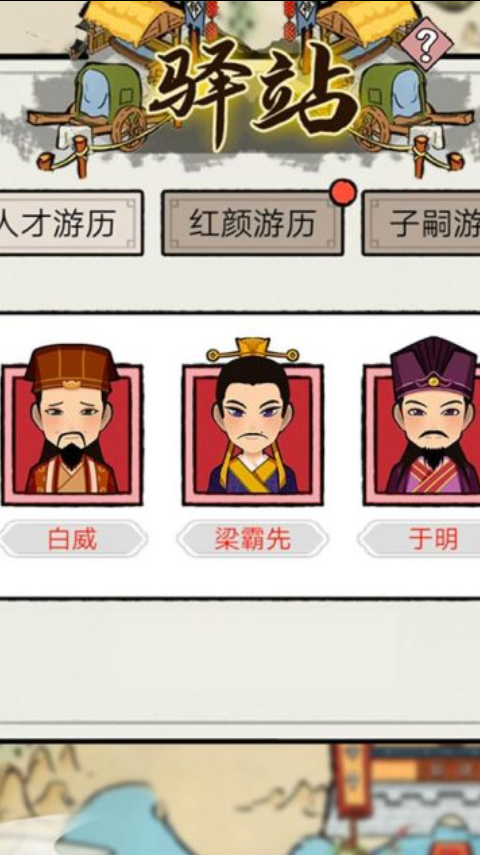
Task: Tap the red lanterns right of center
Action: pyautogui.click(x=289, y=19)
